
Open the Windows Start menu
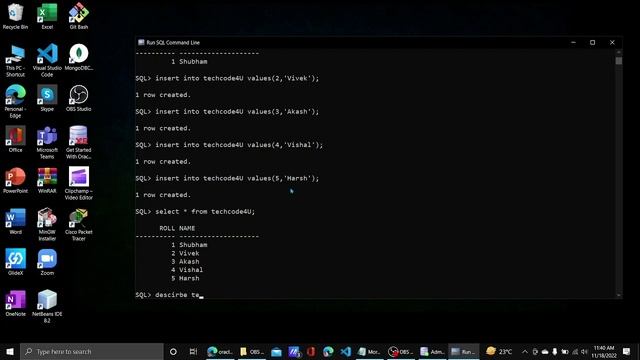10,351
